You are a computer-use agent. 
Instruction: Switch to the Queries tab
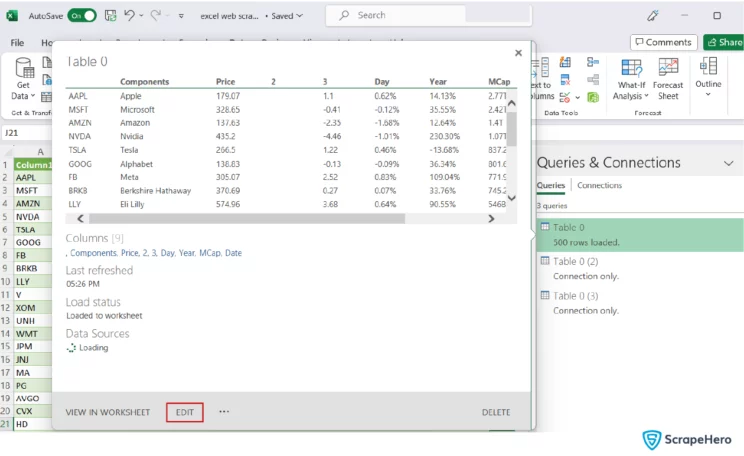coord(551,185)
